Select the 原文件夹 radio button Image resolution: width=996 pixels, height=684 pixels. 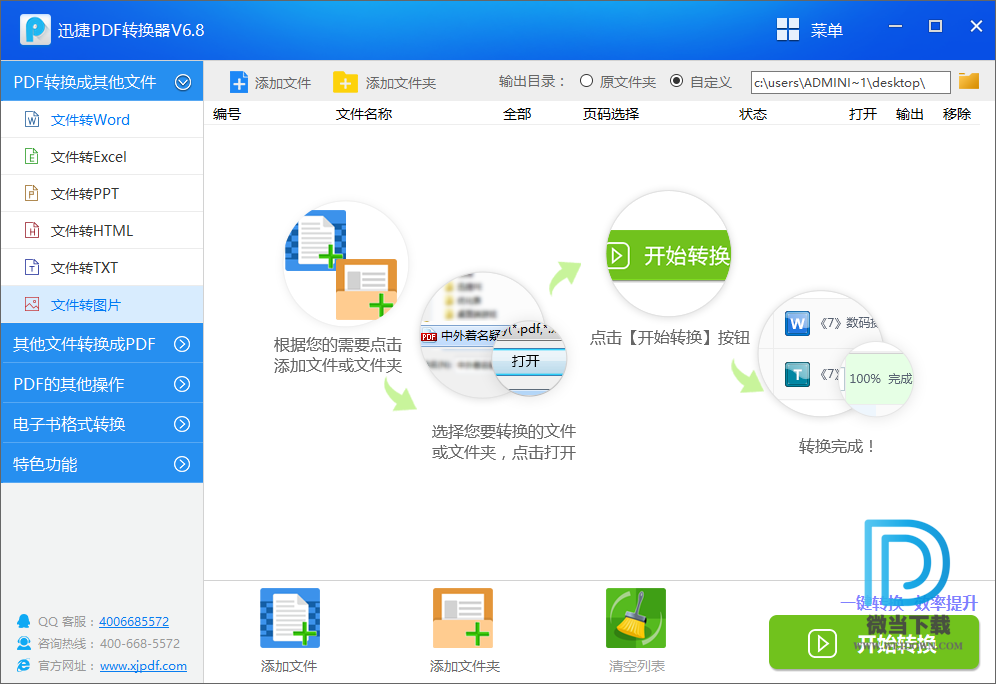(x=586, y=81)
